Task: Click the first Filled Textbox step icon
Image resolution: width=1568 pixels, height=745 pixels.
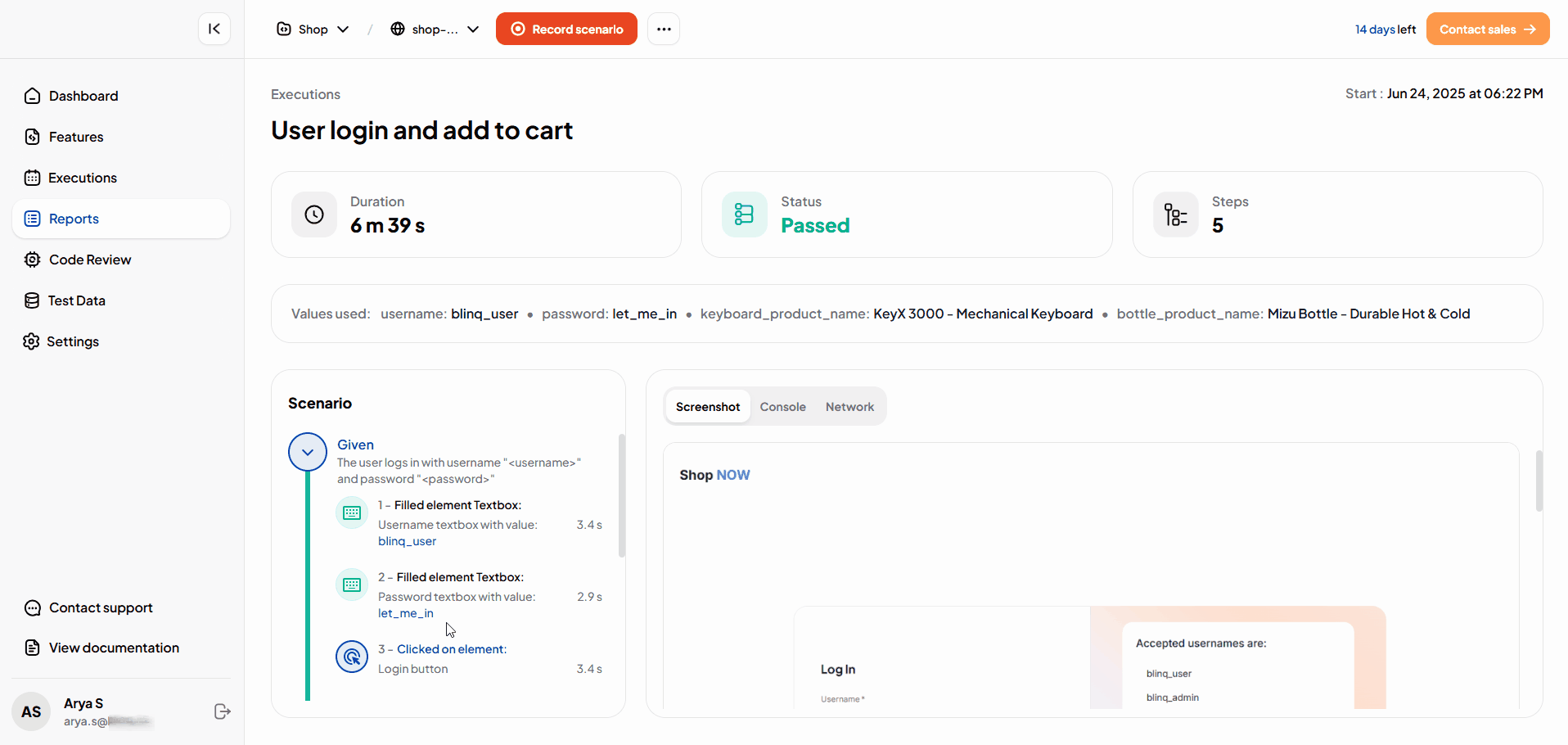Action: (x=352, y=512)
